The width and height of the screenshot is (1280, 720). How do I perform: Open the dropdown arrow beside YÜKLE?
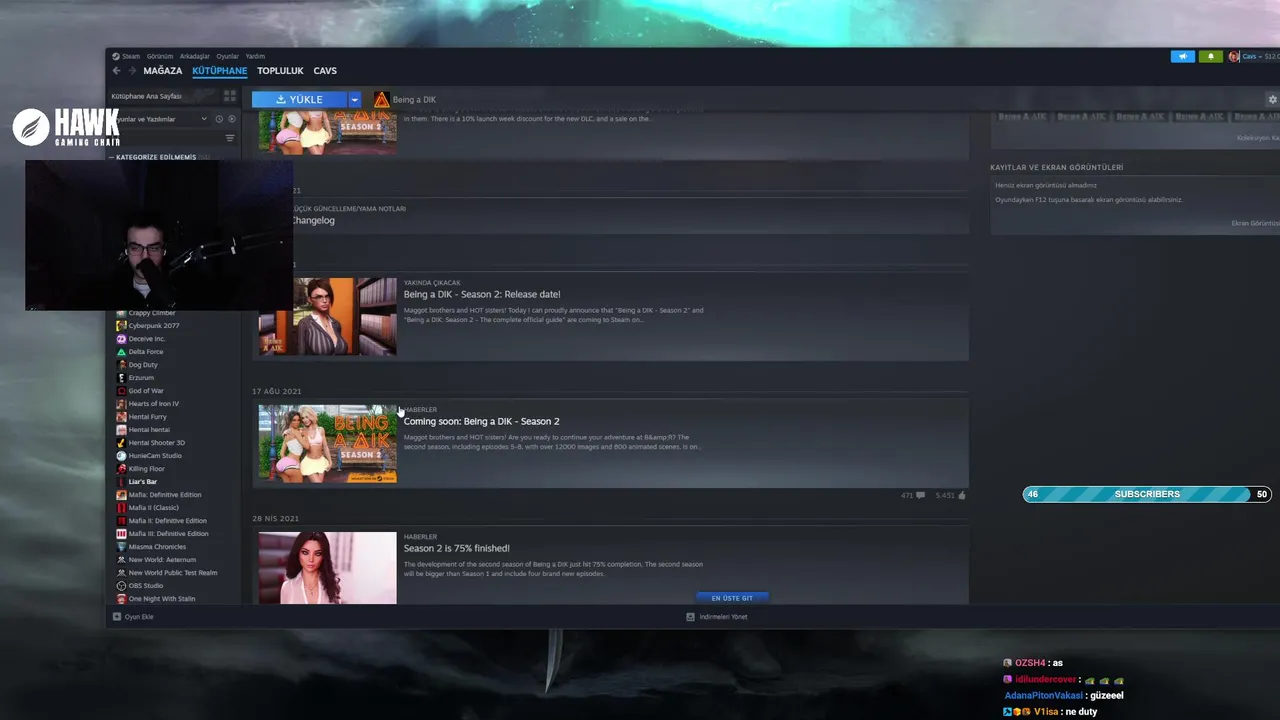pos(354,99)
